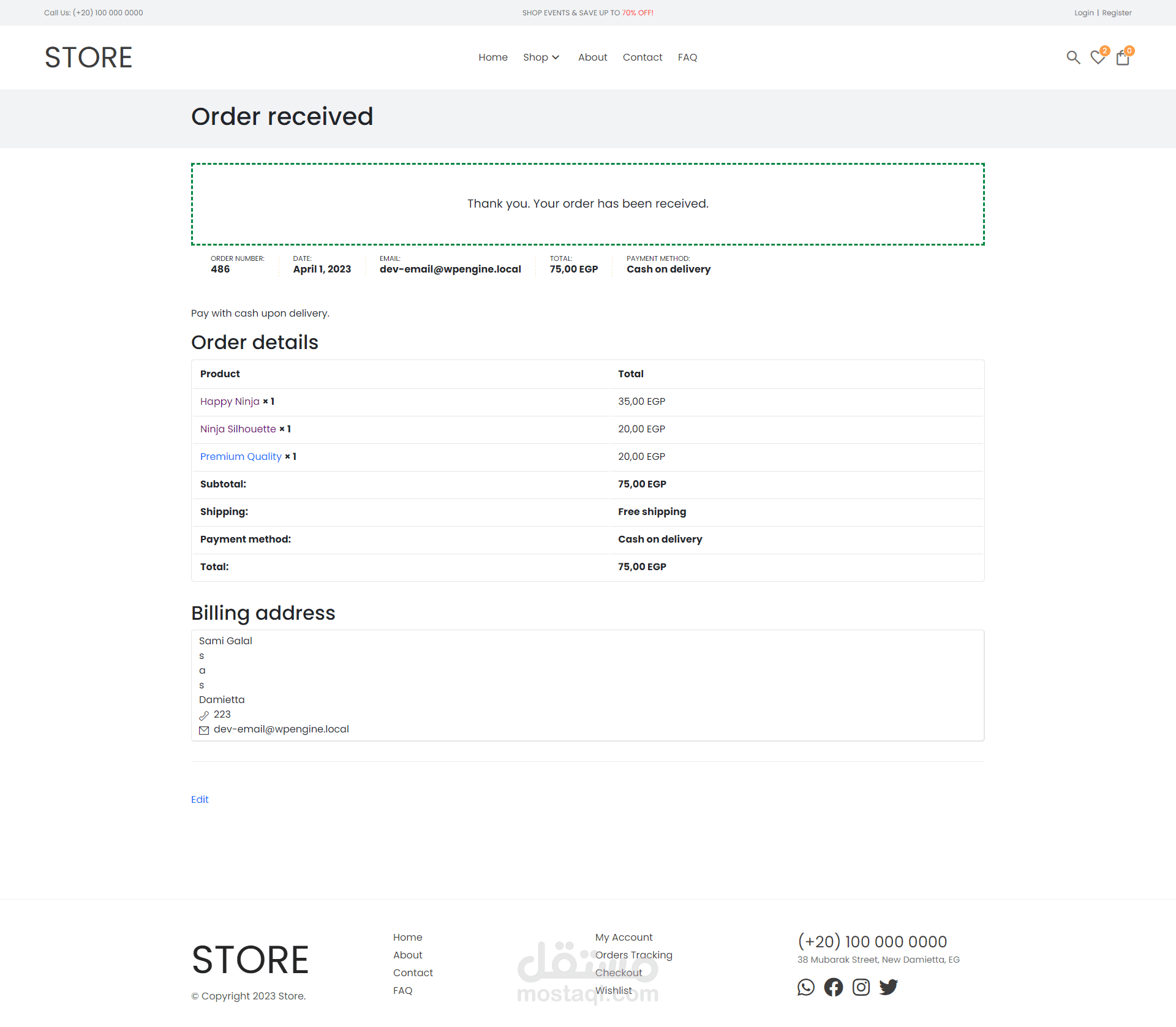
Task: Open Orders Tracking in footer
Action: (633, 955)
